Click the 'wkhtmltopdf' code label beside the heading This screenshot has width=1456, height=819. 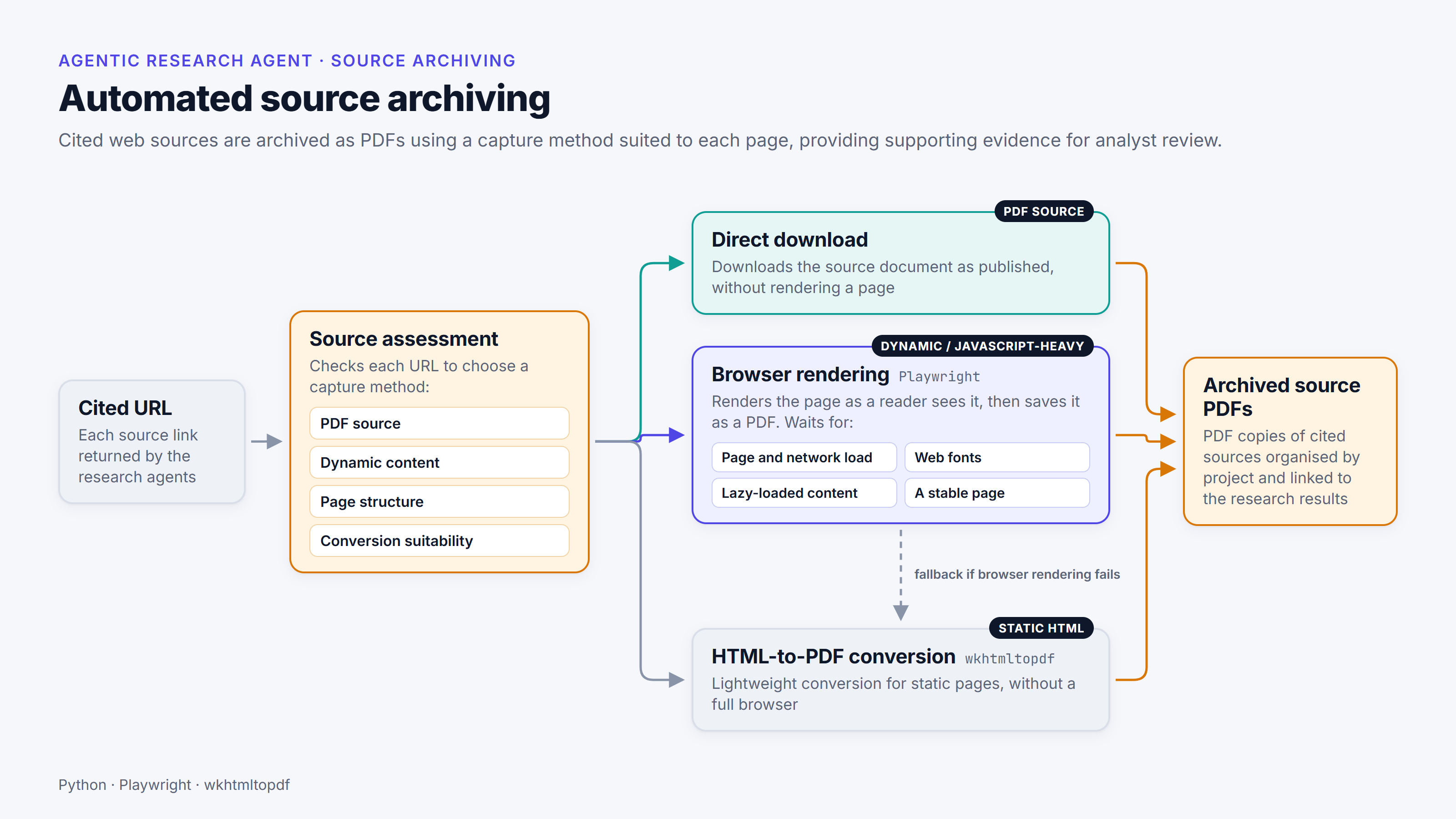1010,658
